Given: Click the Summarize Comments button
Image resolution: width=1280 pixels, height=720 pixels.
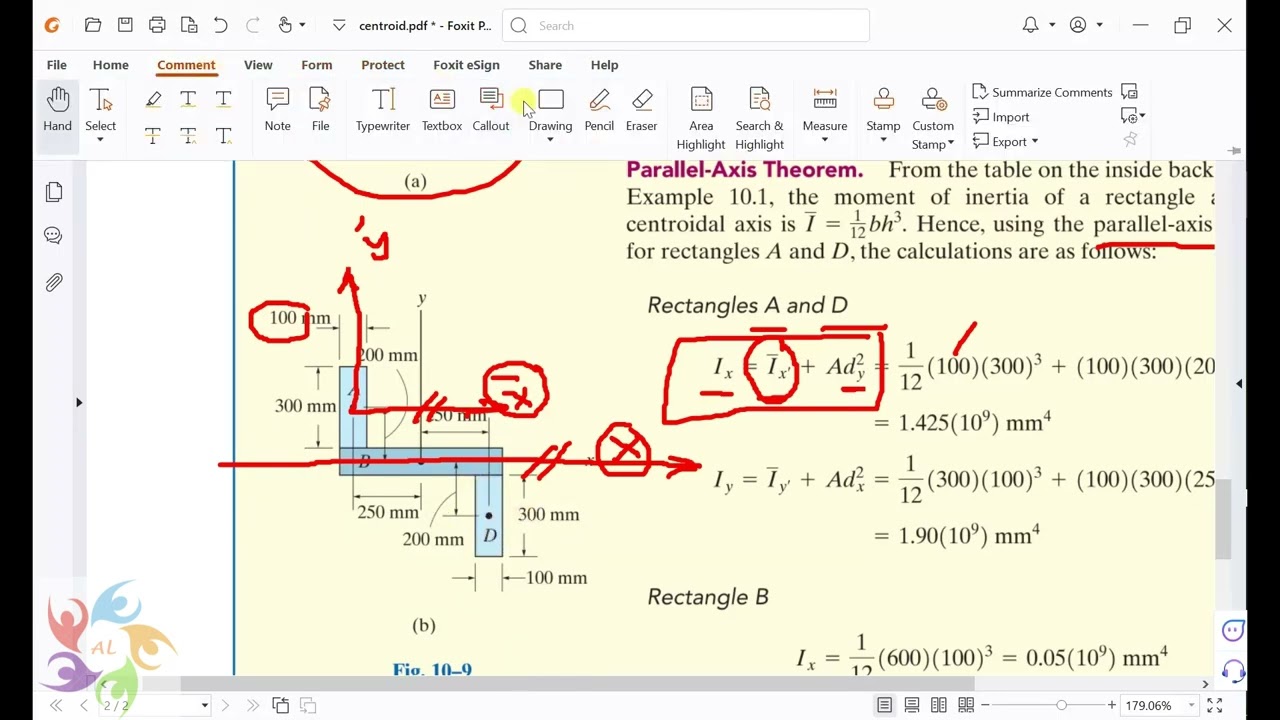Looking at the screenshot, I should tap(1042, 92).
